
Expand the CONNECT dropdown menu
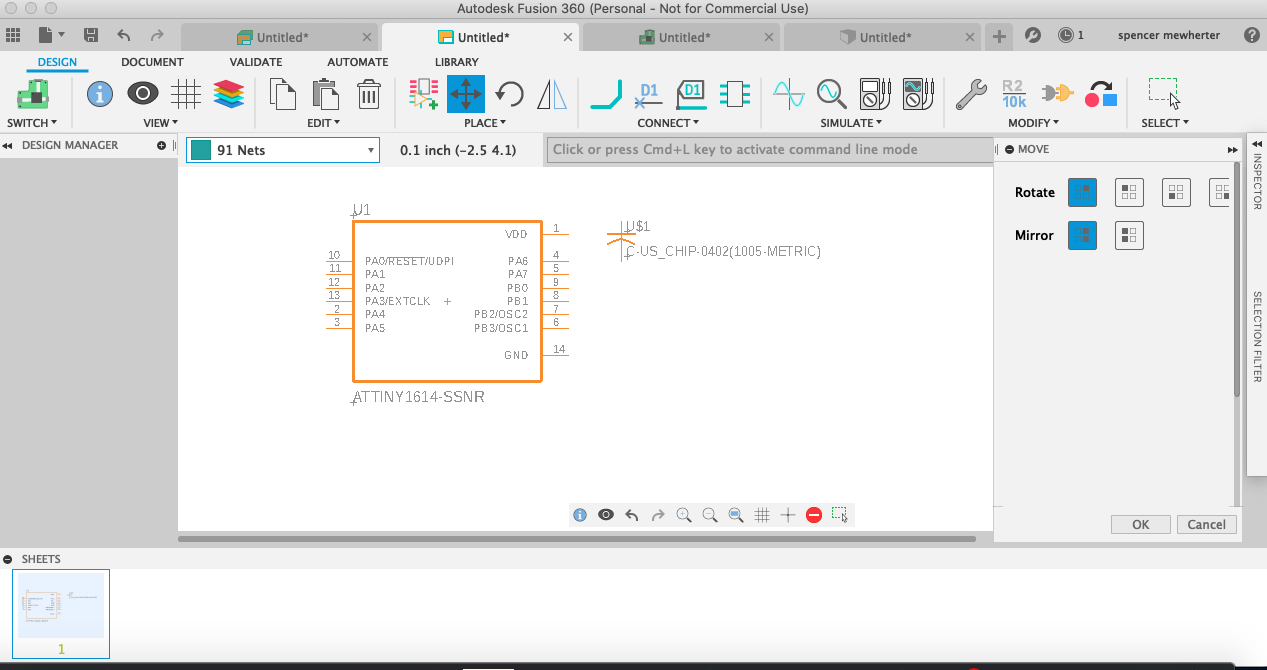669,123
